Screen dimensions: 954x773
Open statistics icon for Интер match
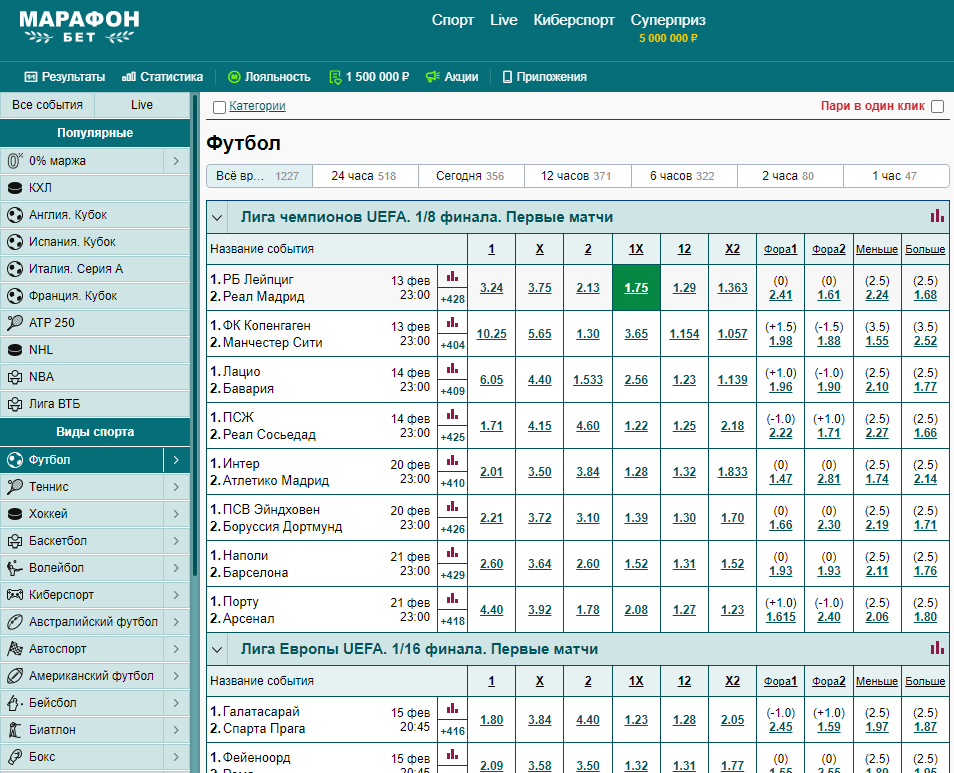[452, 461]
